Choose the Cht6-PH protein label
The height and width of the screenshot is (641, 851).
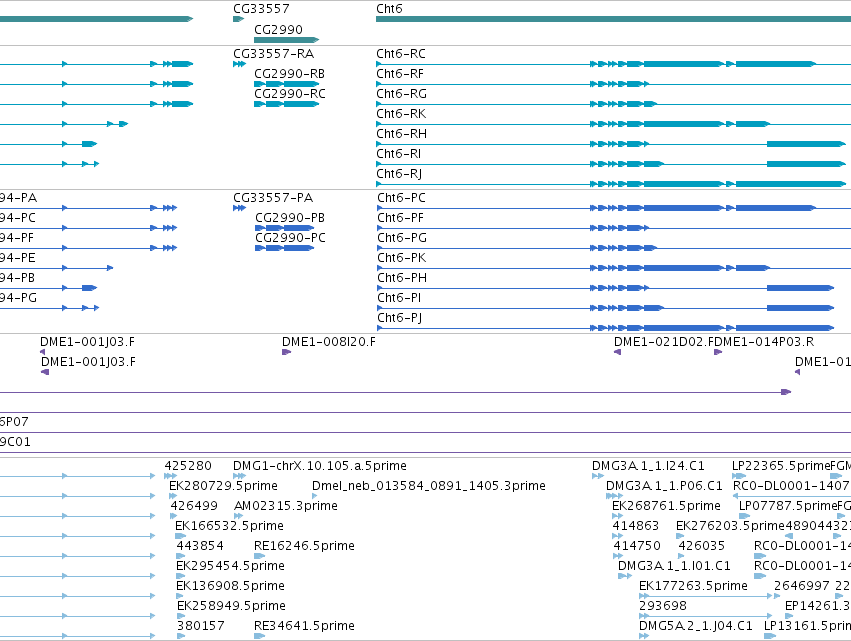[x=402, y=278]
